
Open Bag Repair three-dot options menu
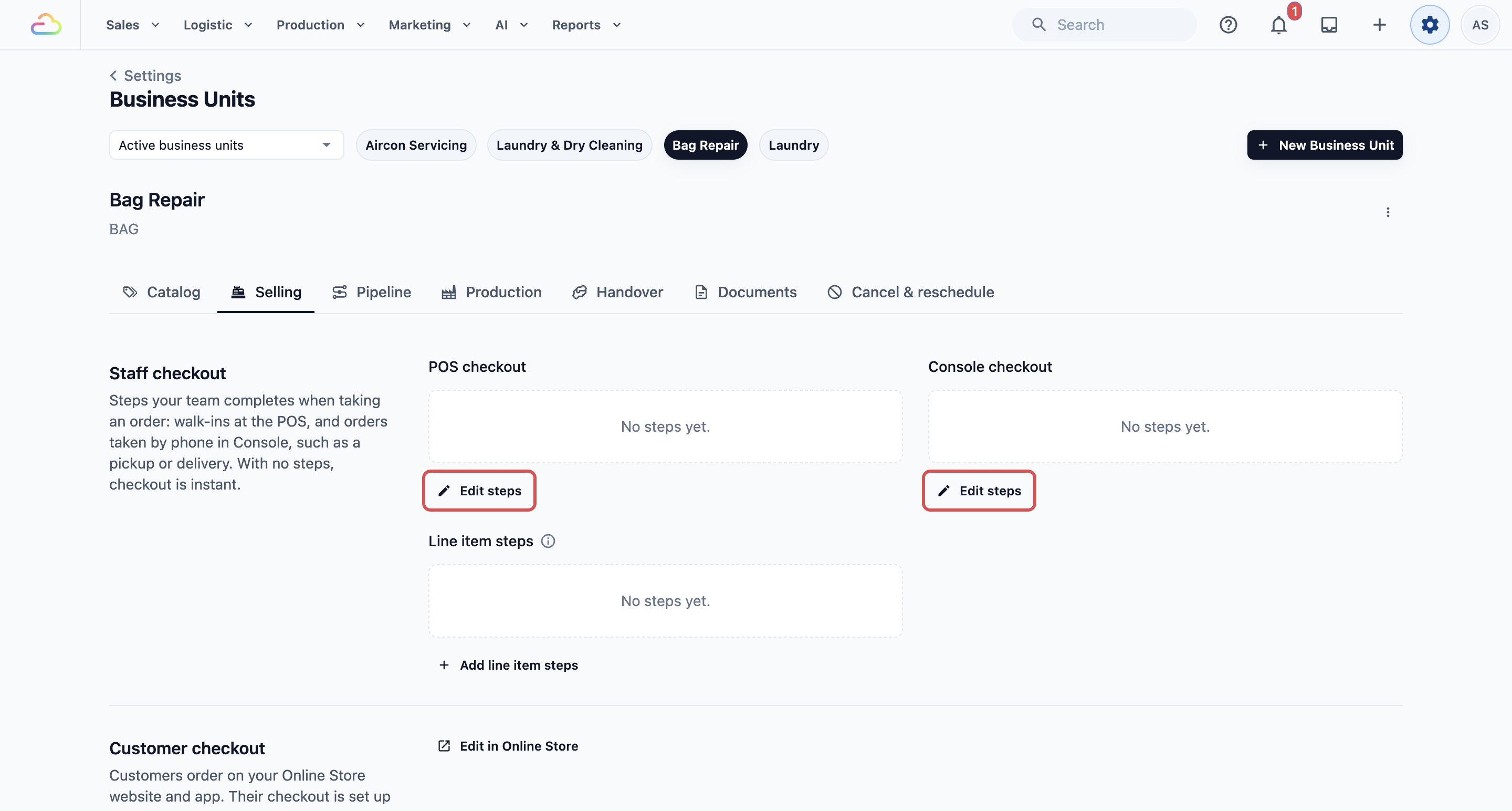1388,212
